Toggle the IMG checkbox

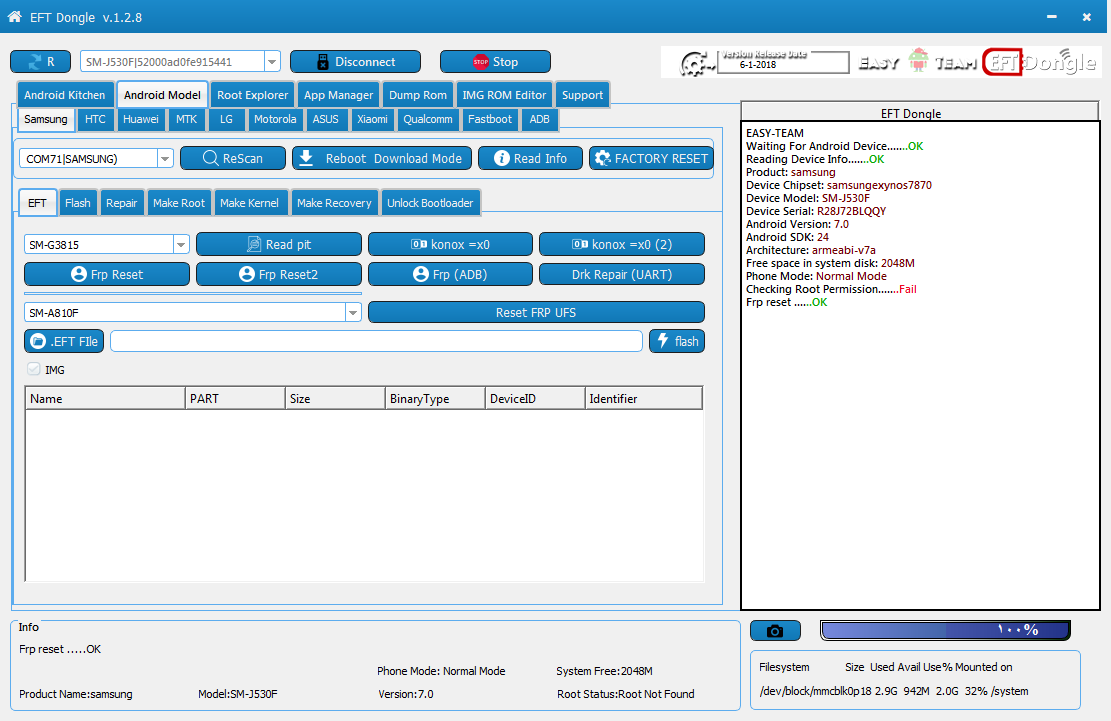point(33,369)
